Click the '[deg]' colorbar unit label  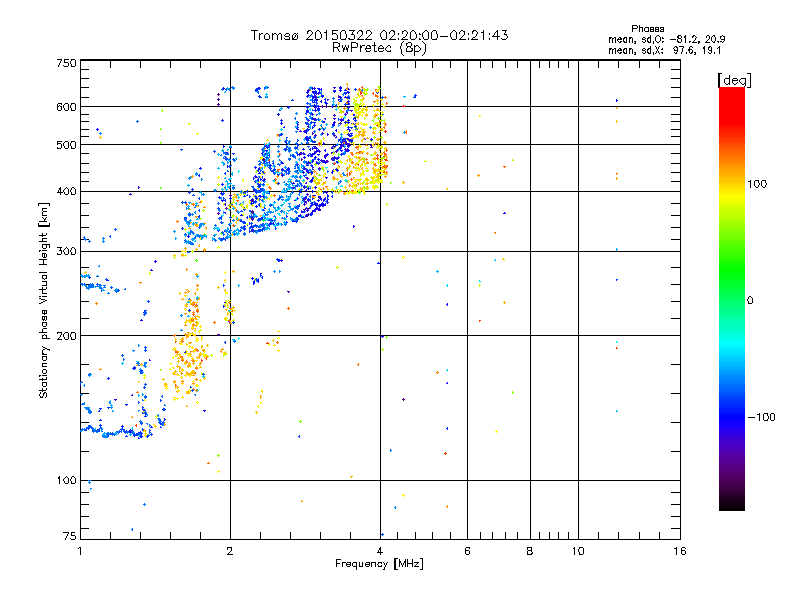(734, 80)
